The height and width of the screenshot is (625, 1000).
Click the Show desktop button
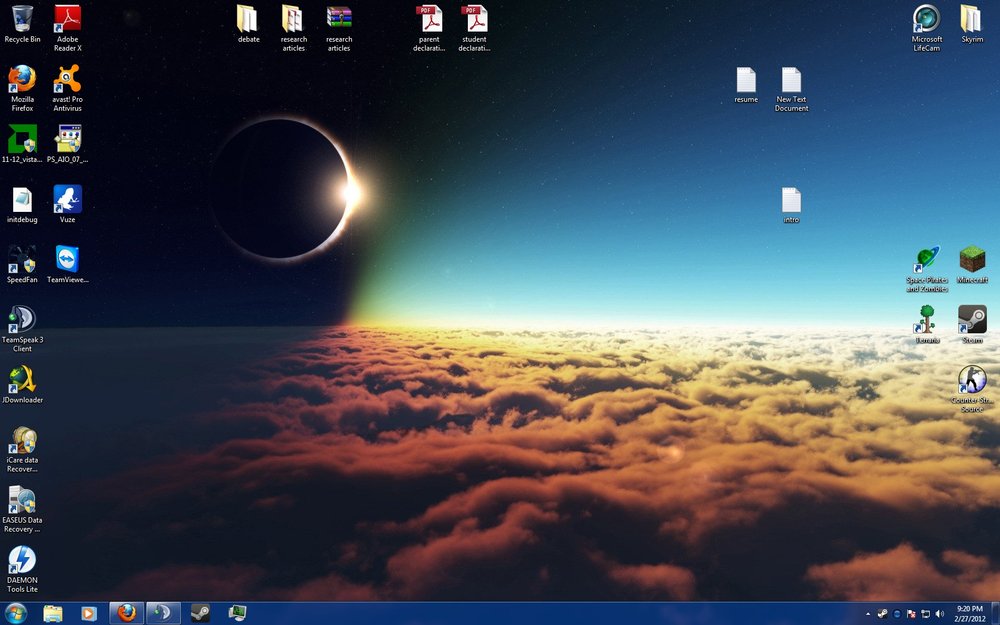[996, 614]
